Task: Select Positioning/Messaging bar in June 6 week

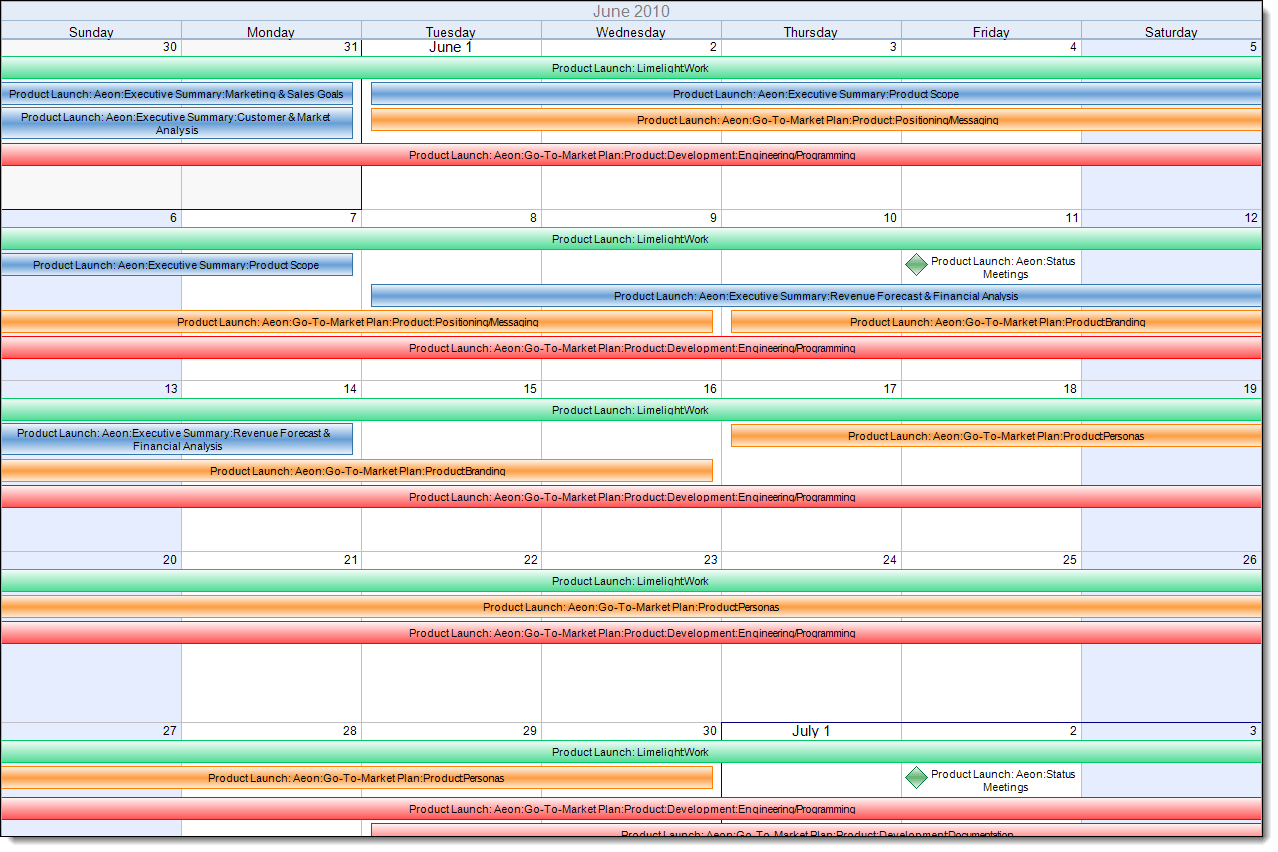Action: (x=357, y=322)
